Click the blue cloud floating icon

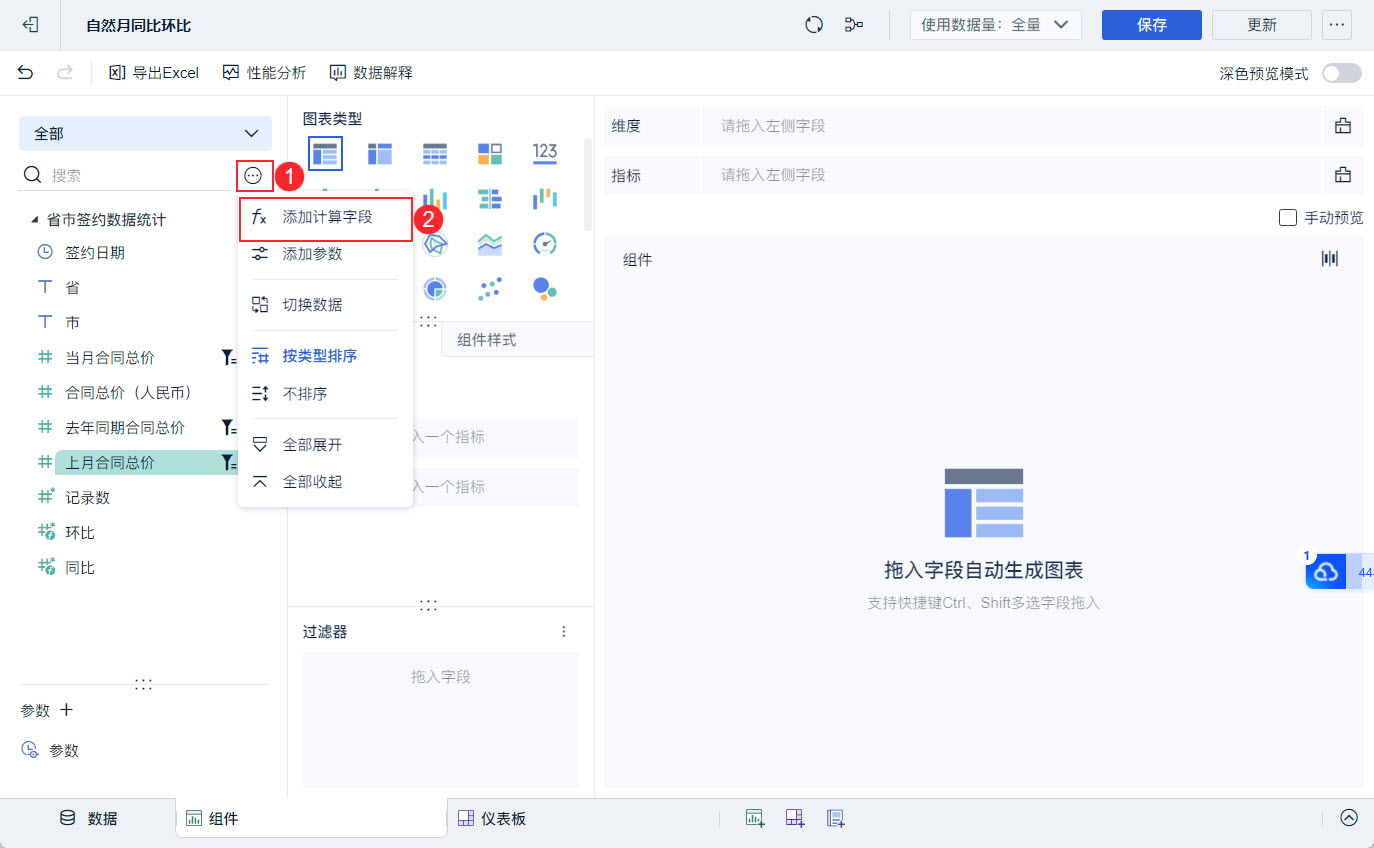(1326, 571)
